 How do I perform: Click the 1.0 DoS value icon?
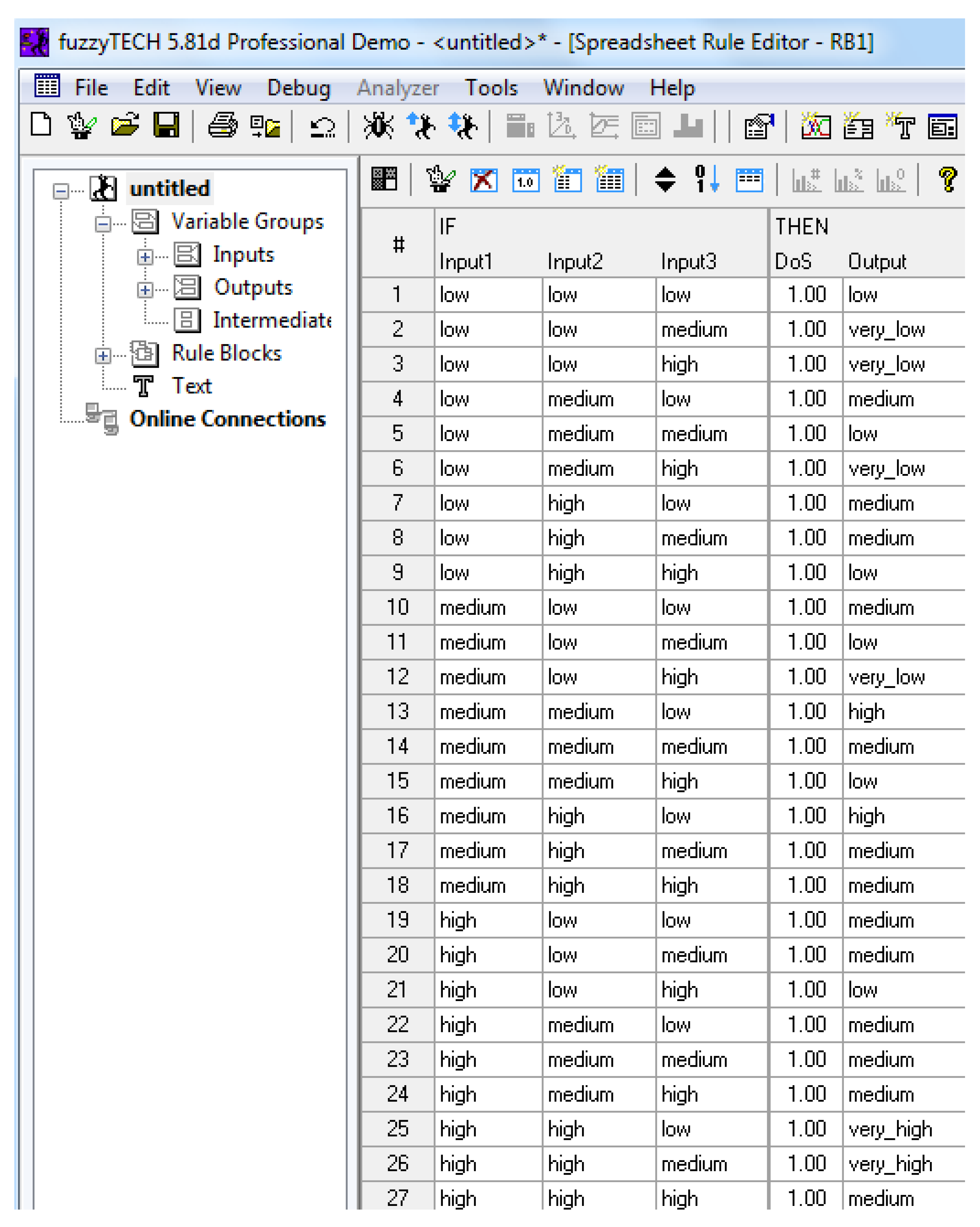point(526,181)
